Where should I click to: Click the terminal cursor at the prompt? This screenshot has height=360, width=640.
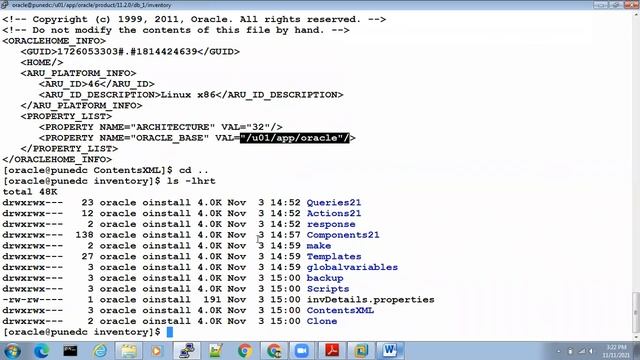pos(170,332)
